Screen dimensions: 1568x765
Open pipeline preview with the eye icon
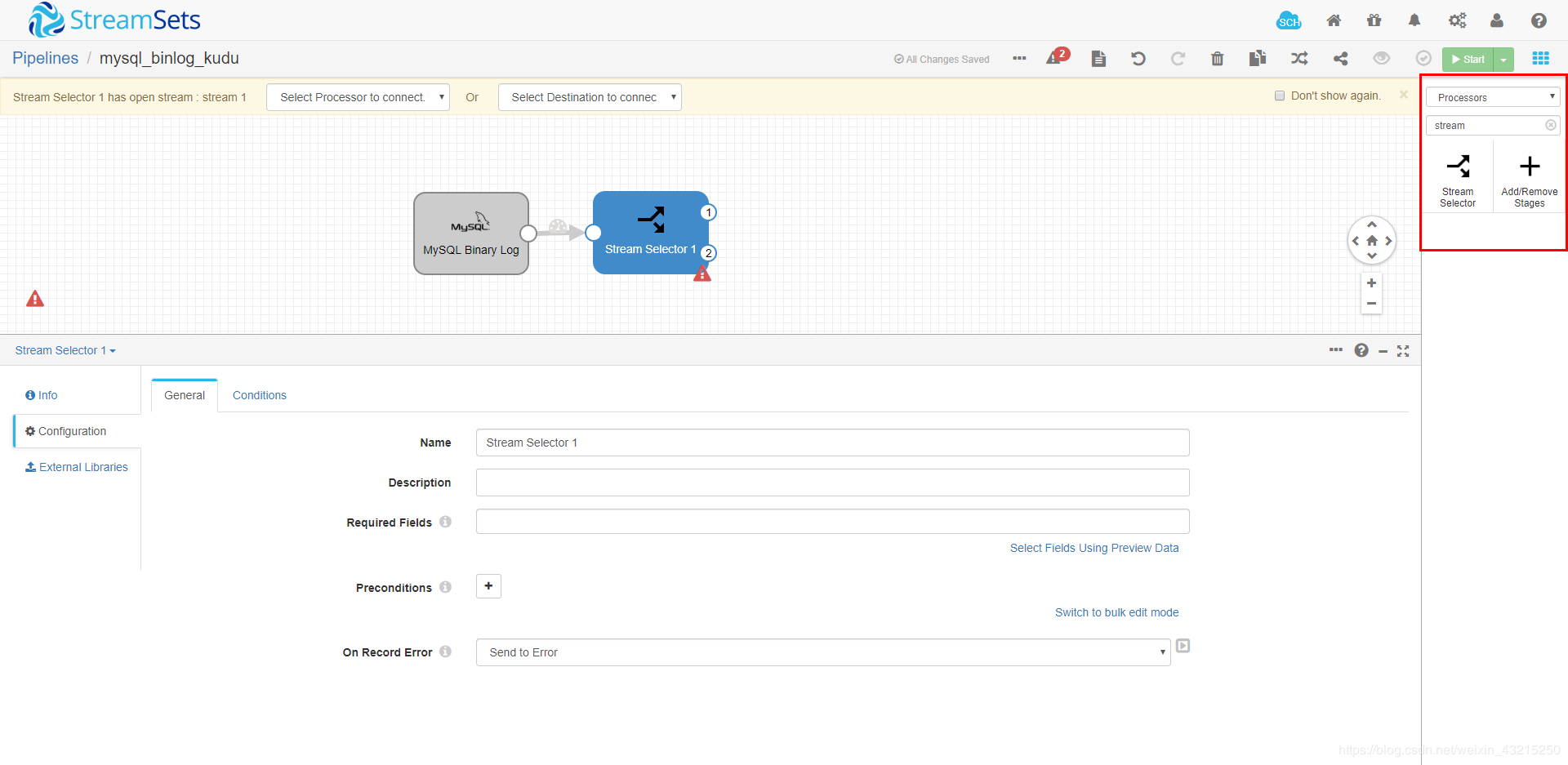(1382, 59)
